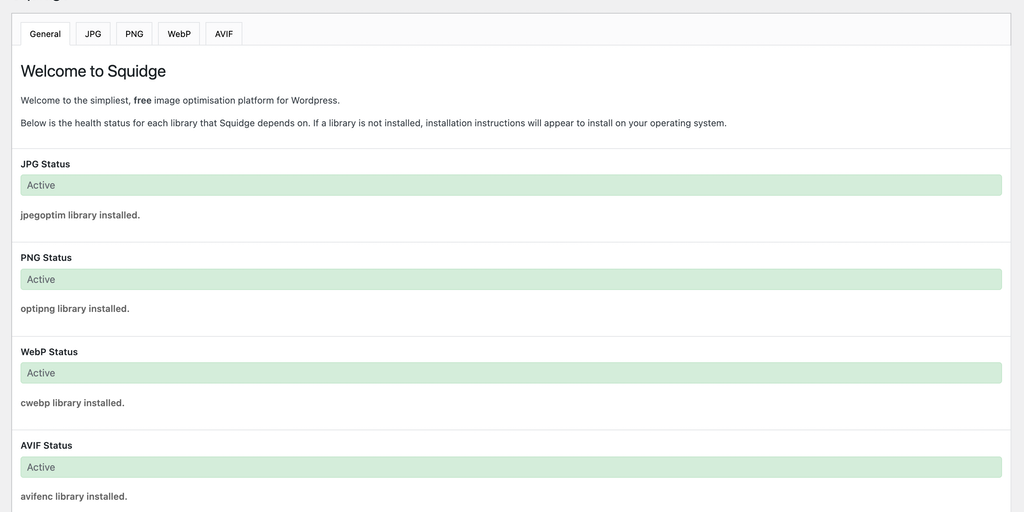Click the jpegoptim library installed text

tap(80, 215)
